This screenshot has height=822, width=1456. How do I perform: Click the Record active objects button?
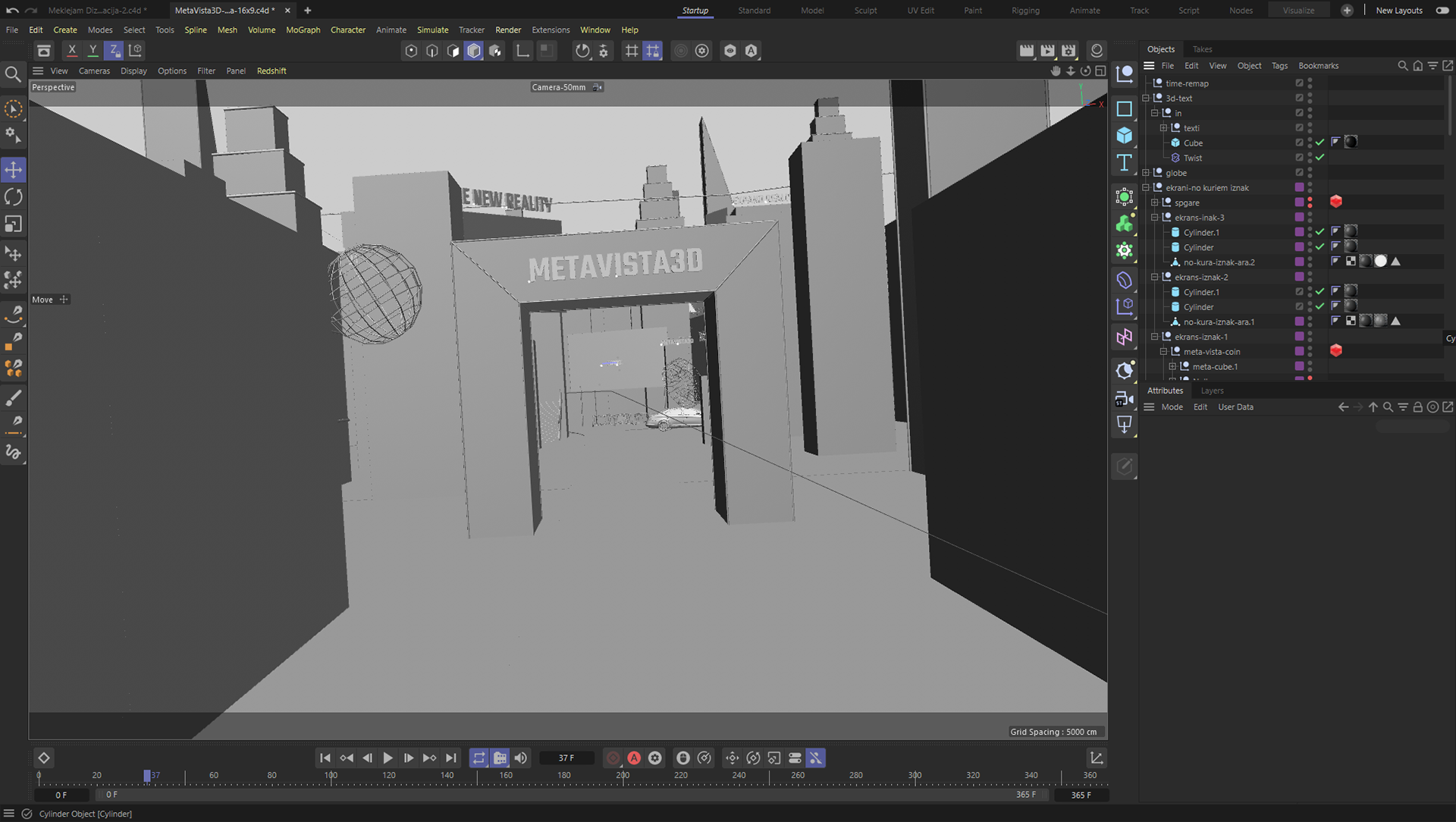click(613, 758)
